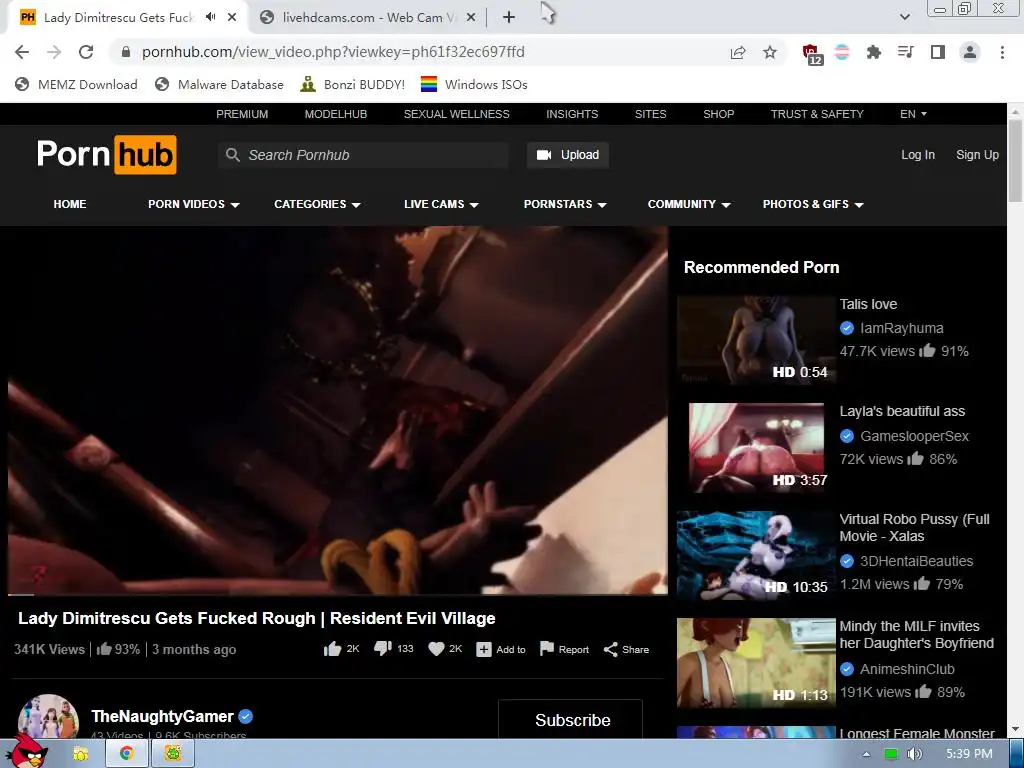Image resolution: width=1024 pixels, height=768 pixels.
Task: Open MODELHUB in the top bar
Action: click(x=336, y=114)
